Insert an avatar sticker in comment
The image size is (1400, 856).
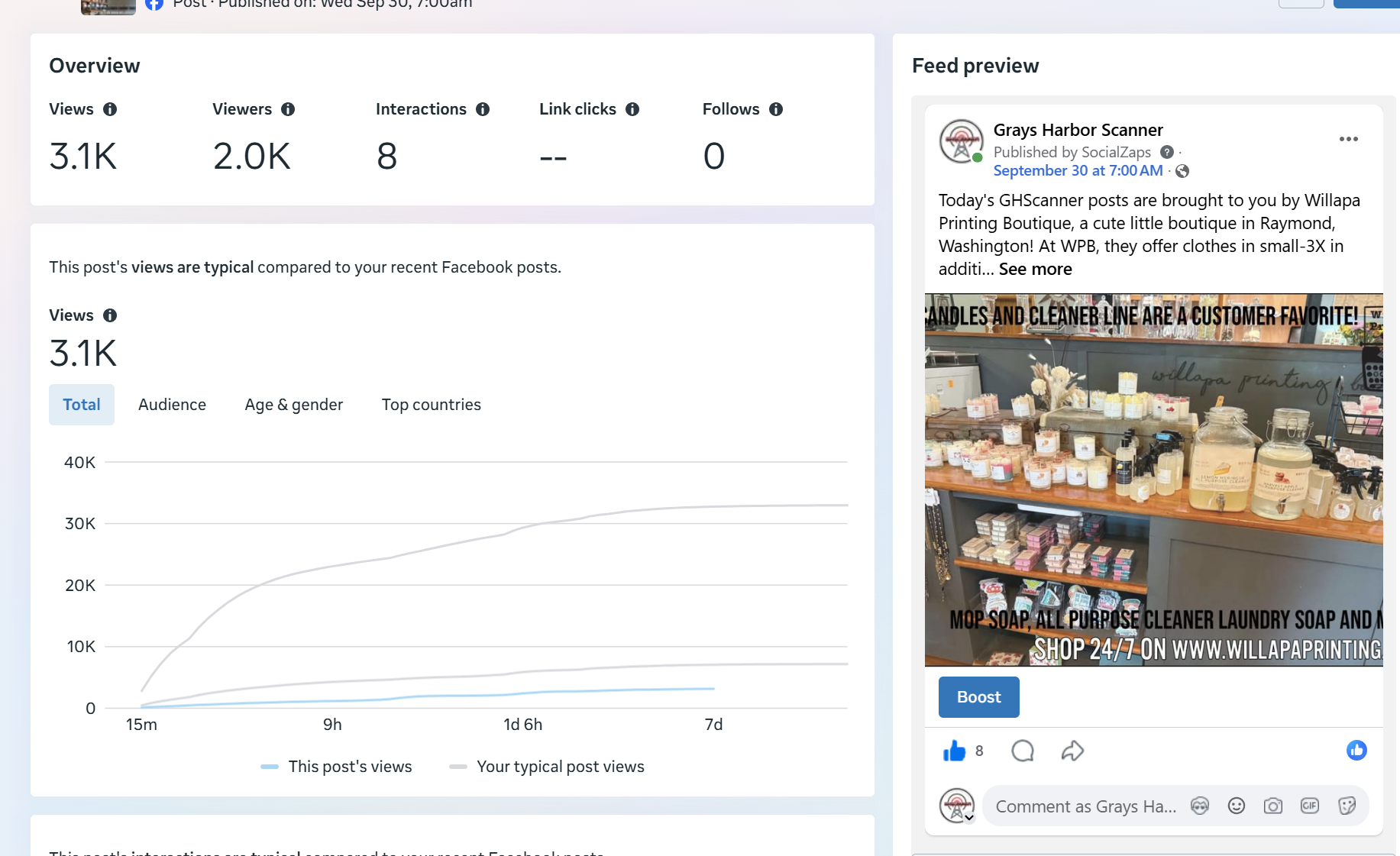(1200, 806)
